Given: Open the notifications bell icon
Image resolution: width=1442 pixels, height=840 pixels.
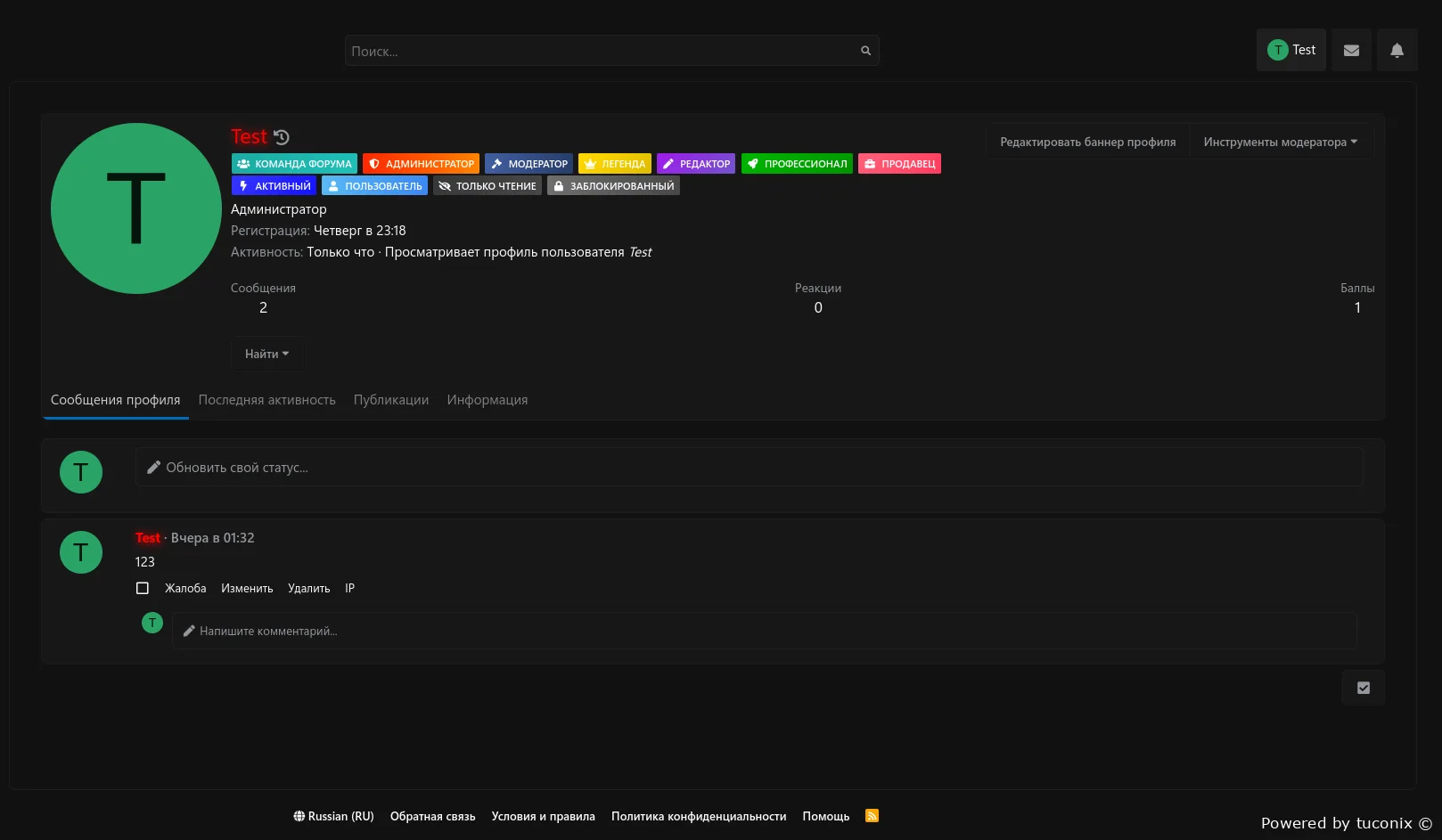Looking at the screenshot, I should [1397, 51].
